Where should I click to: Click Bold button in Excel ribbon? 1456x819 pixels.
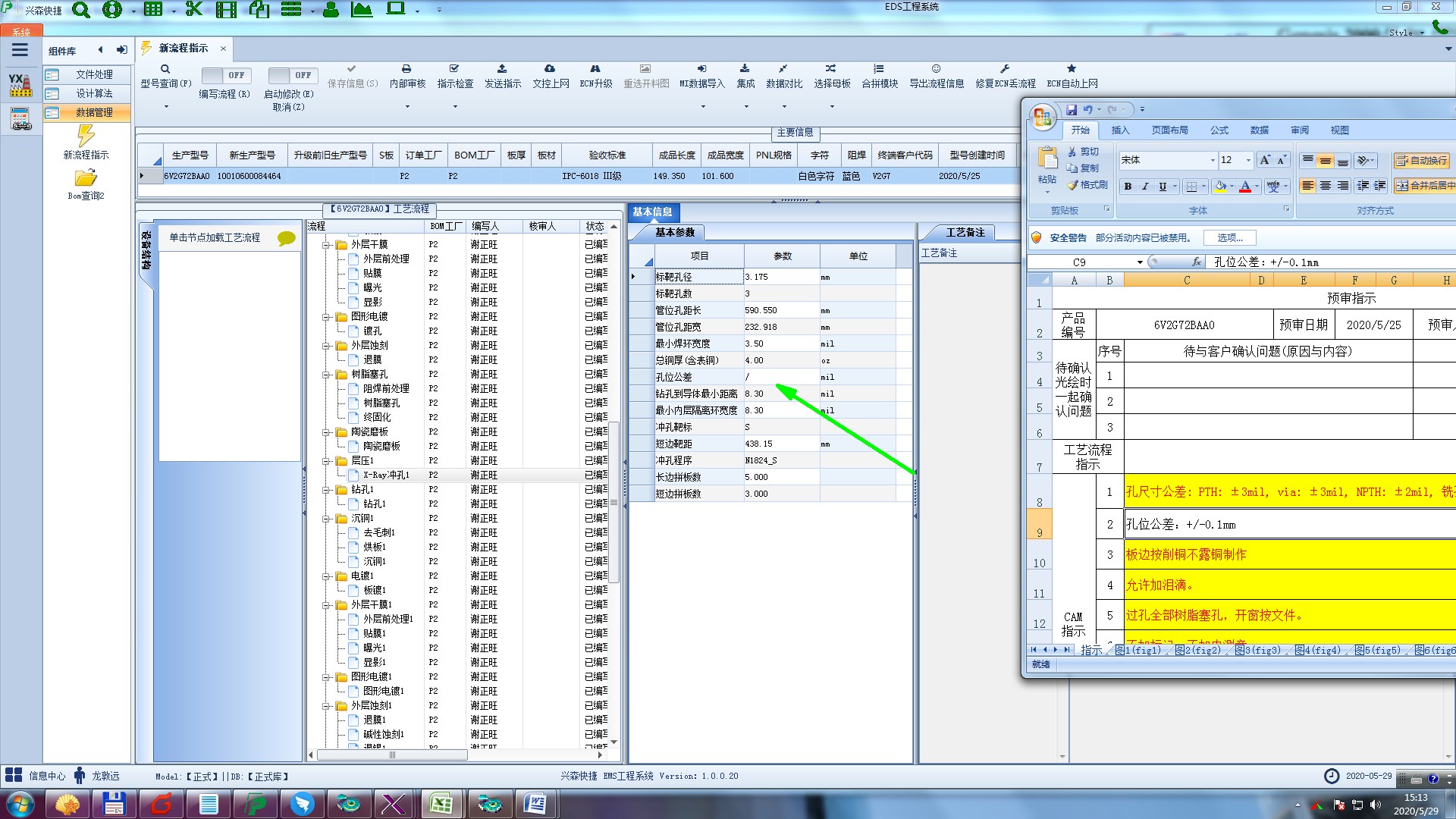coord(1128,187)
